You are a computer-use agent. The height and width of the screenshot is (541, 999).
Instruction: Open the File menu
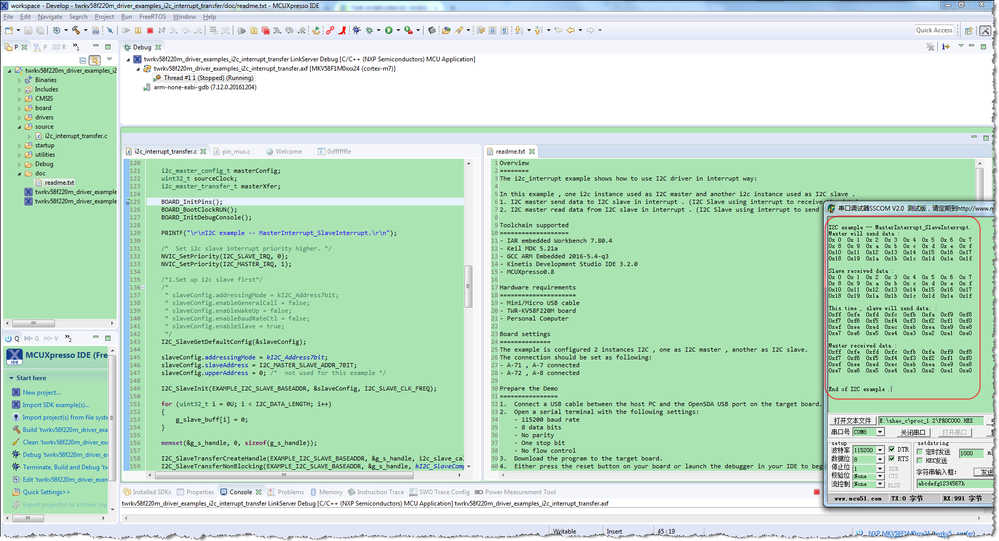(x=8, y=17)
